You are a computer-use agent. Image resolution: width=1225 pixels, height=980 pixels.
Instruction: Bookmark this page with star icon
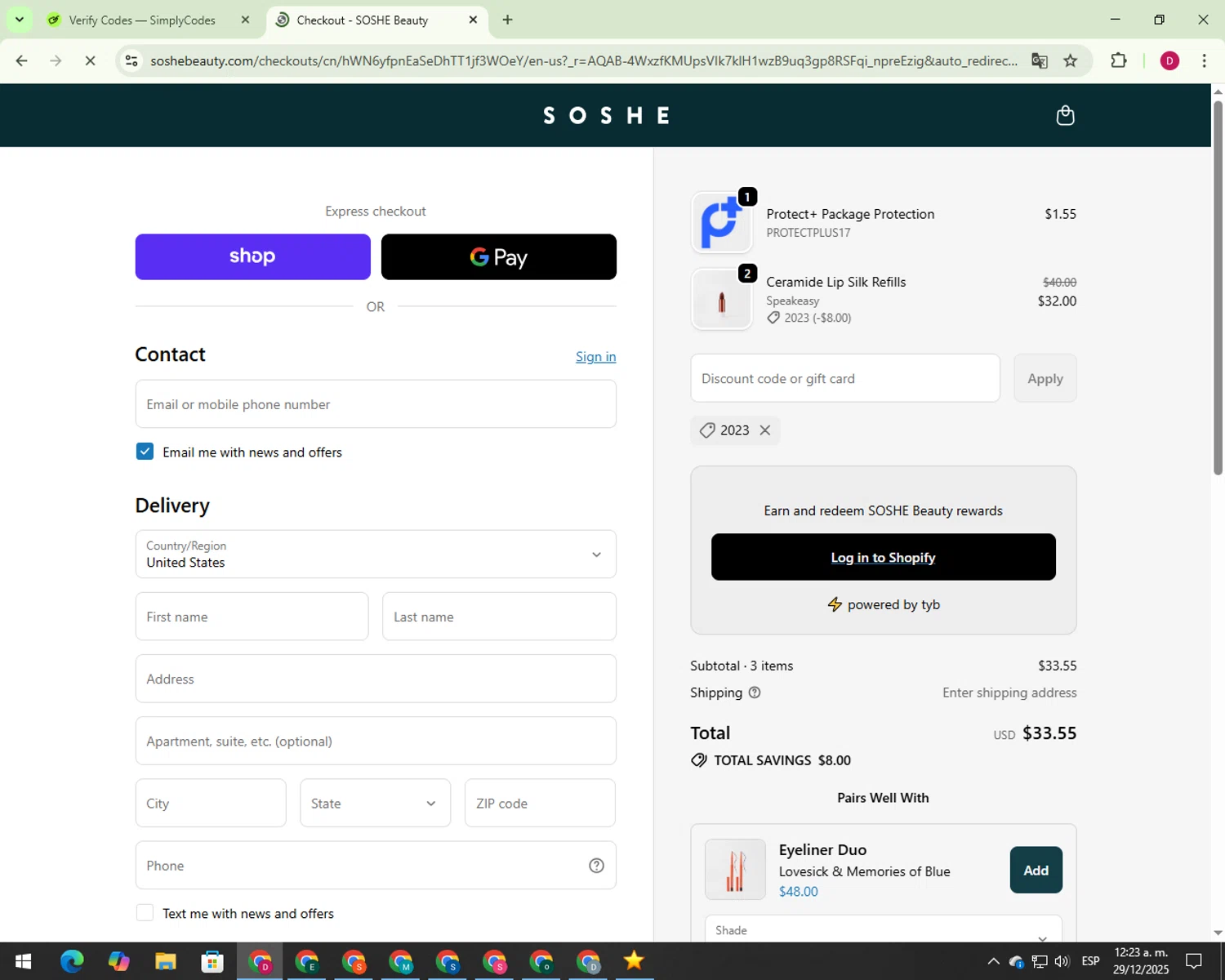point(1071,60)
